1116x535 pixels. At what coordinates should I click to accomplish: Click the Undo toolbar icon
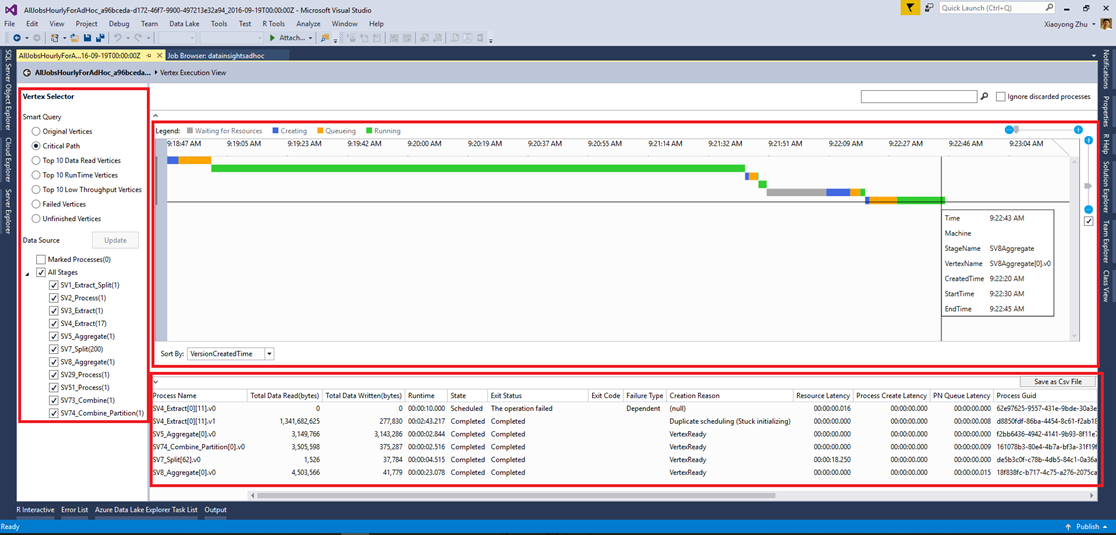[117, 37]
